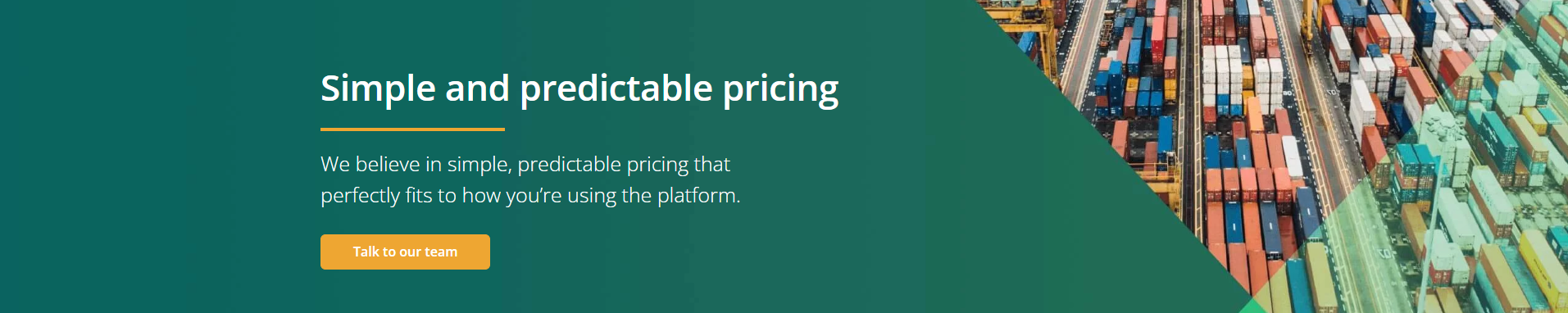This screenshot has height=313, width=1568.
Task: Click the small bright green triangle at bottom
Action: click(1252, 306)
